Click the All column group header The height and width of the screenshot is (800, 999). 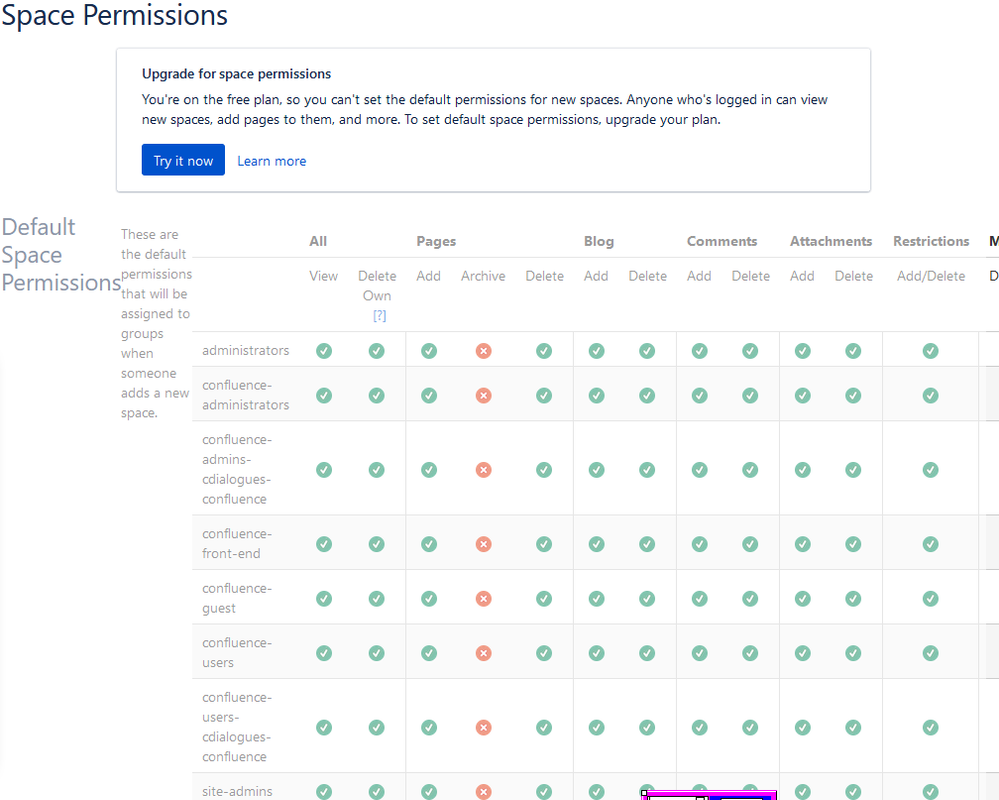(x=318, y=241)
